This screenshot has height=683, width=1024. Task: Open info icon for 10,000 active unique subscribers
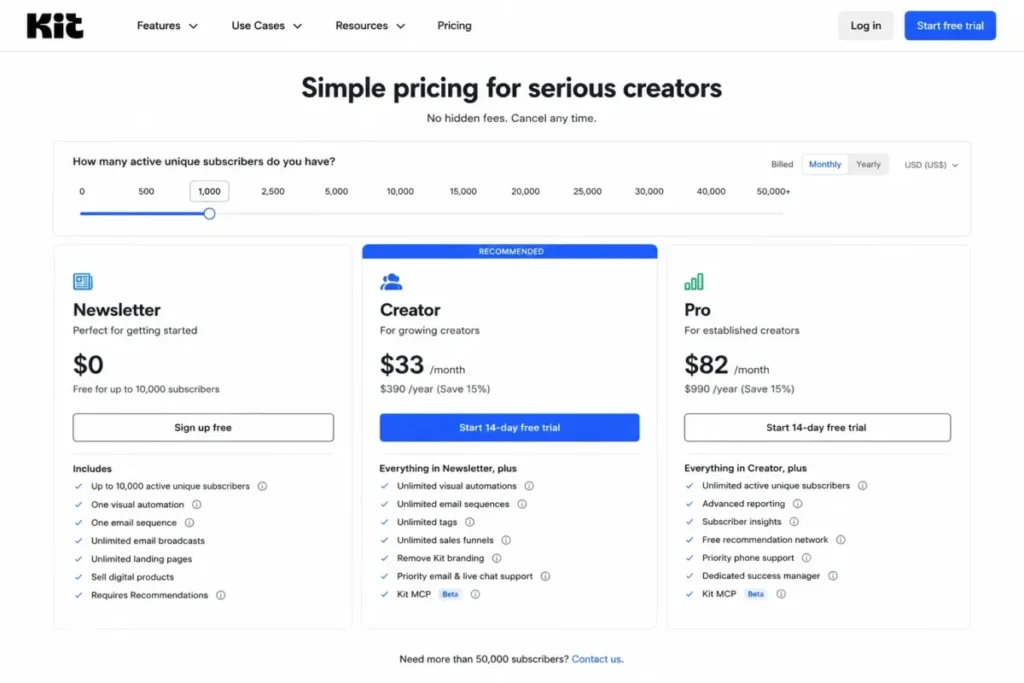[262, 486]
